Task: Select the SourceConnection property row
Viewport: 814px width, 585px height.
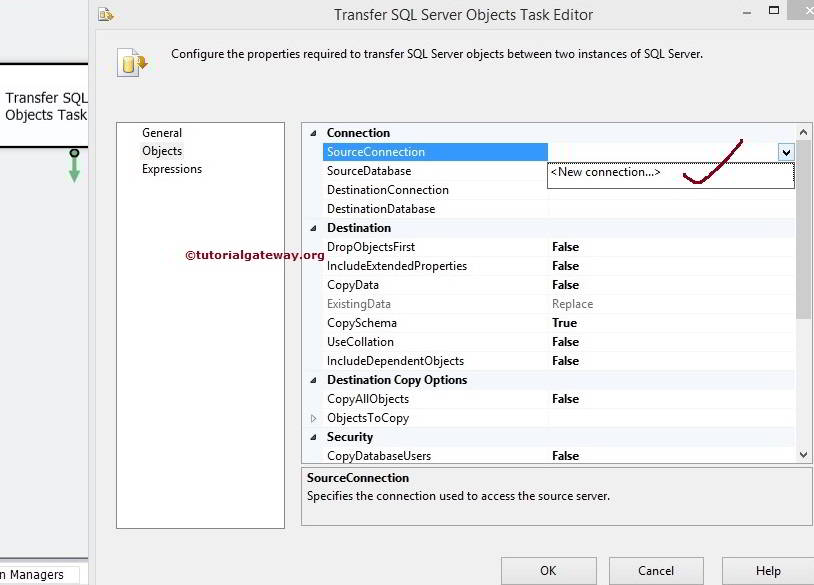Action: [435, 152]
